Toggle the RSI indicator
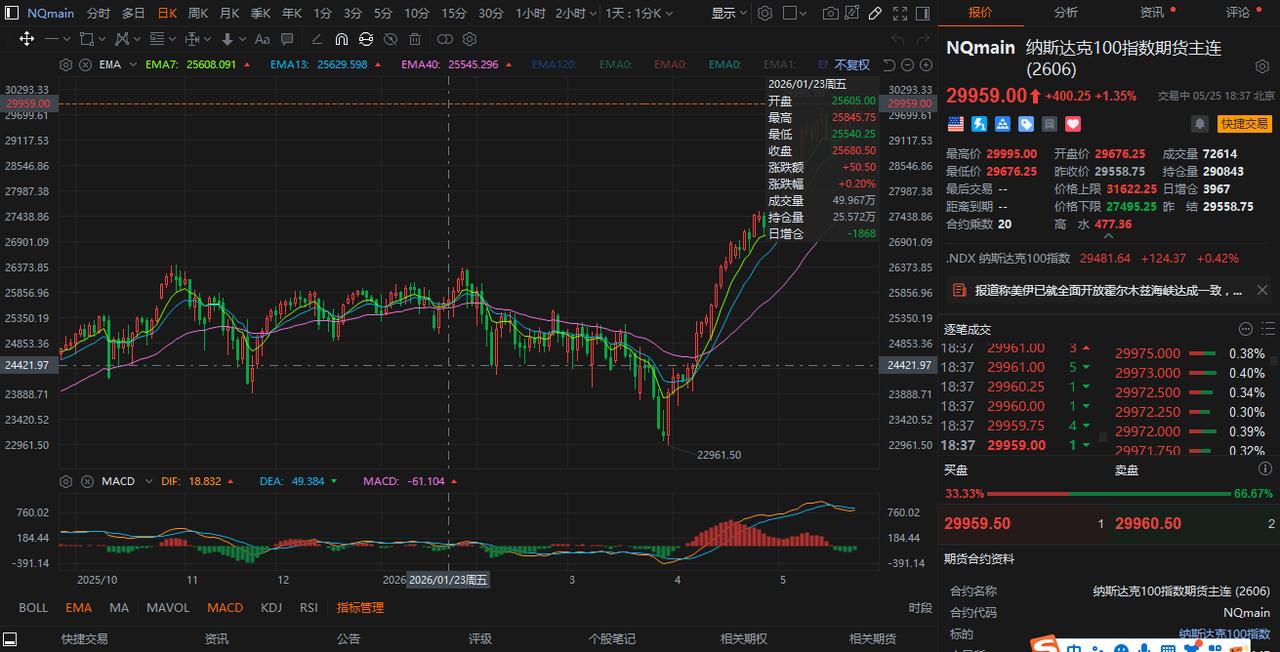This screenshot has height=652, width=1280. [309, 607]
